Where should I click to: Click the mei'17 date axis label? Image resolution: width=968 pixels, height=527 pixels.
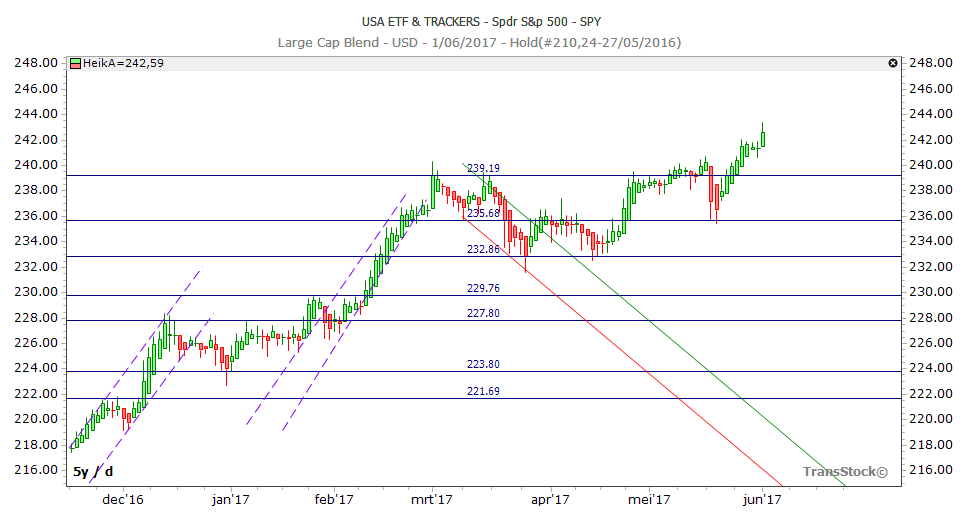tap(649, 499)
